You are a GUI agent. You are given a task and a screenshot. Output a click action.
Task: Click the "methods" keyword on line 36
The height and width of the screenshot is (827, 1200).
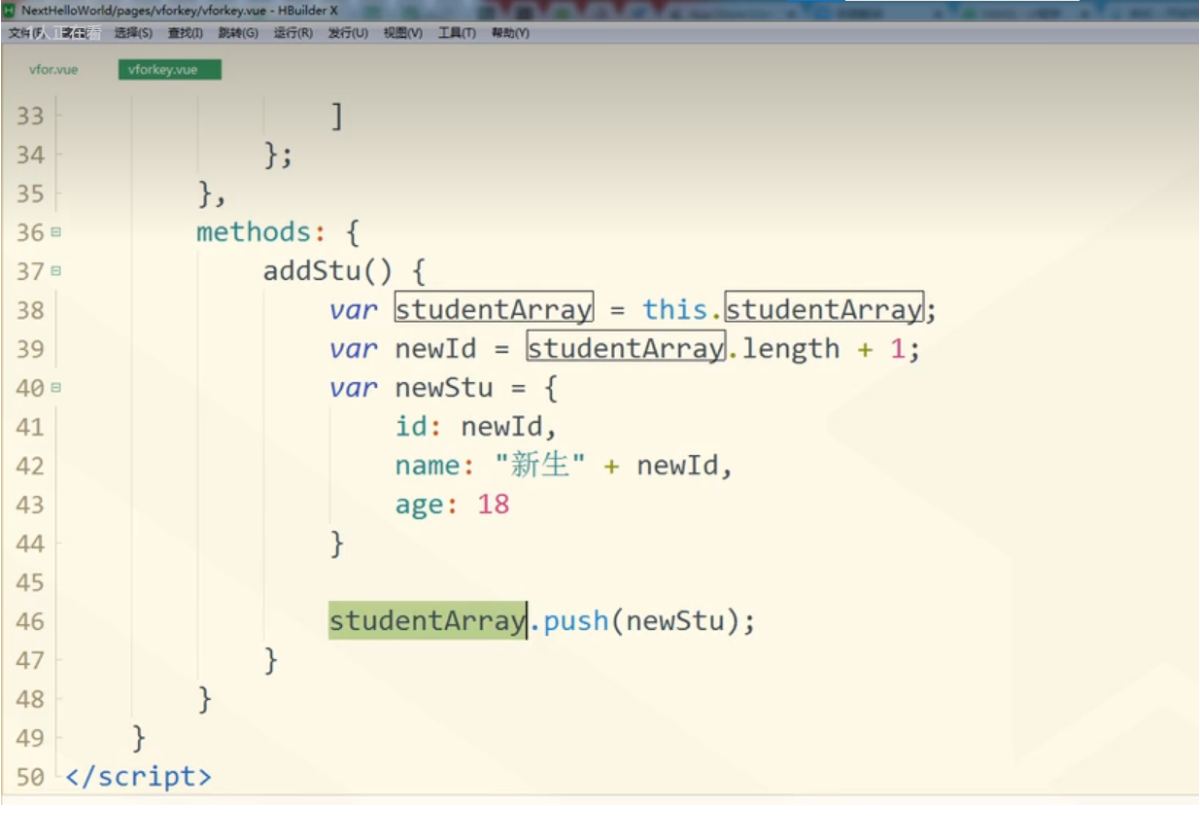254,232
